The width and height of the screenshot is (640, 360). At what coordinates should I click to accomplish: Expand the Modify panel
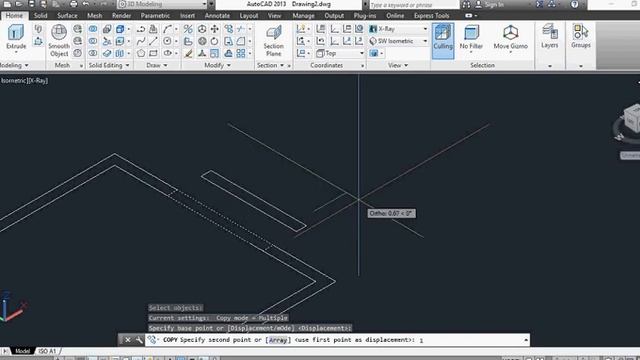point(218,65)
